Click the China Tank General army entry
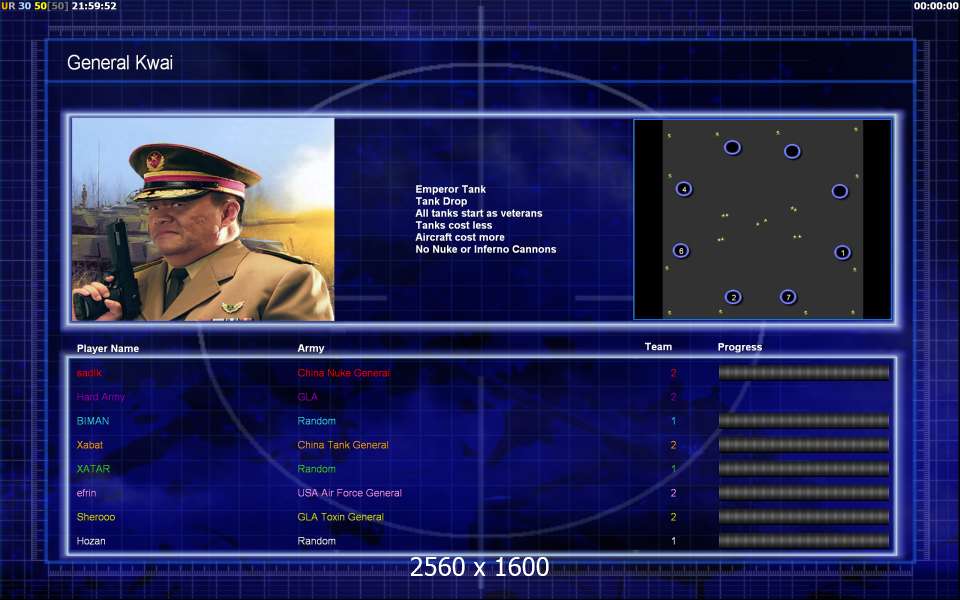This screenshot has height=600, width=960. pyautogui.click(x=343, y=445)
